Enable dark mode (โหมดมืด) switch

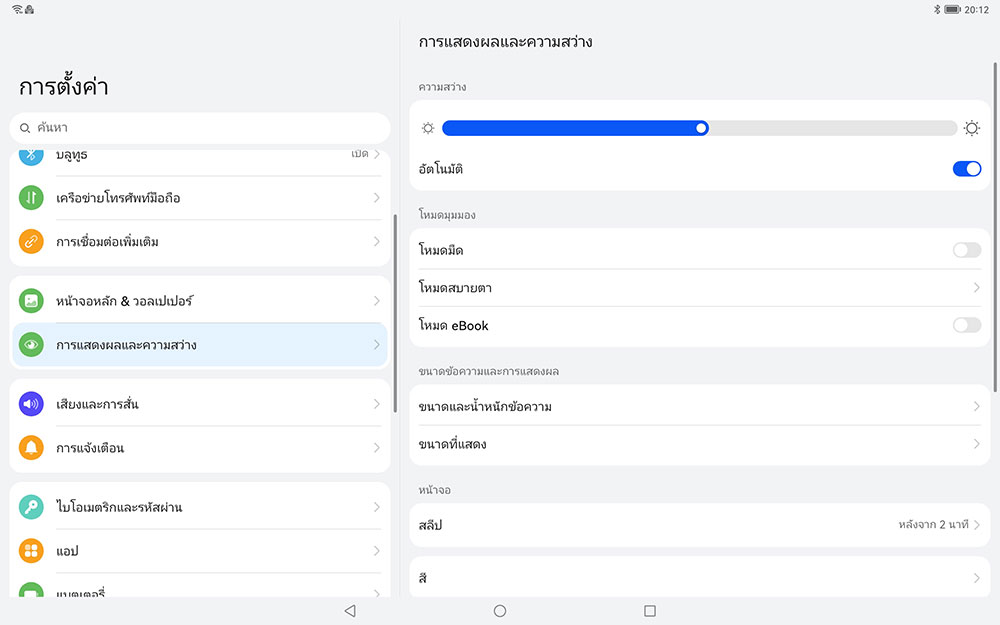coord(966,250)
